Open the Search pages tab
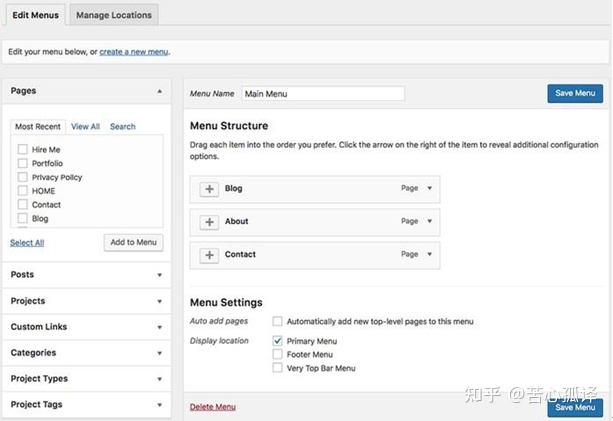The width and height of the screenshot is (613, 421). pos(123,127)
